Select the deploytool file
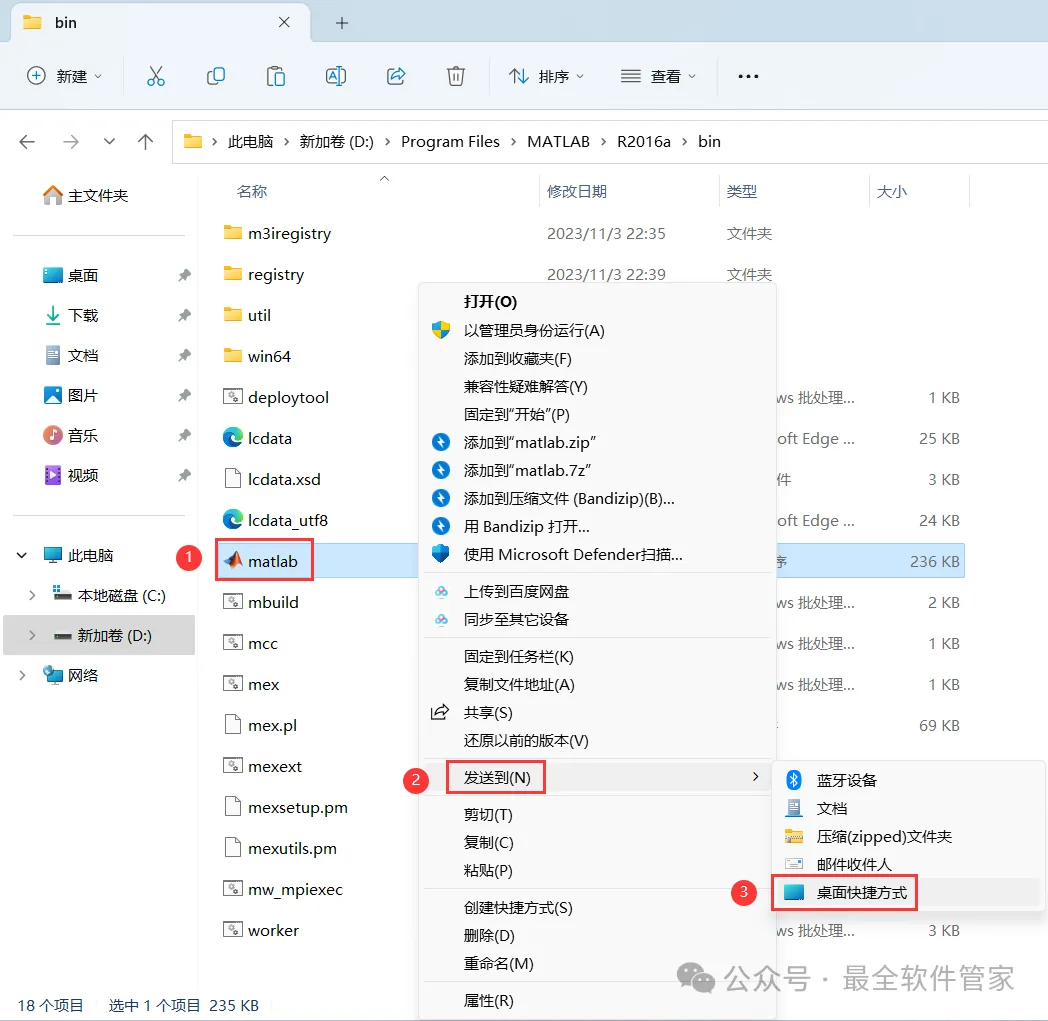Image resolution: width=1048 pixels, height=1021 pixels. point(275,398)
